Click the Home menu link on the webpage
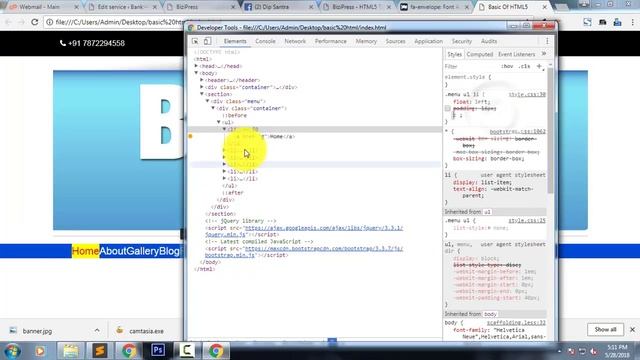 click(x=85, y=251)
